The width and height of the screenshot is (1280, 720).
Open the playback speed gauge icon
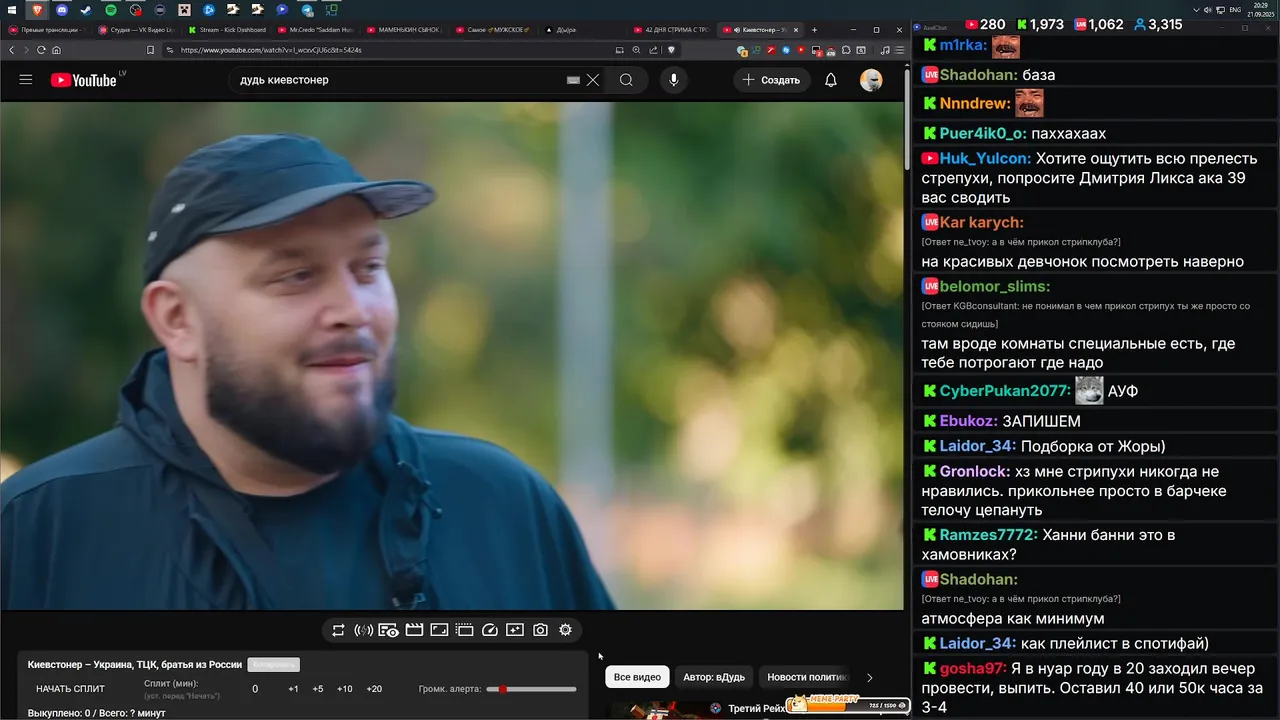click(x=490, y=630)
